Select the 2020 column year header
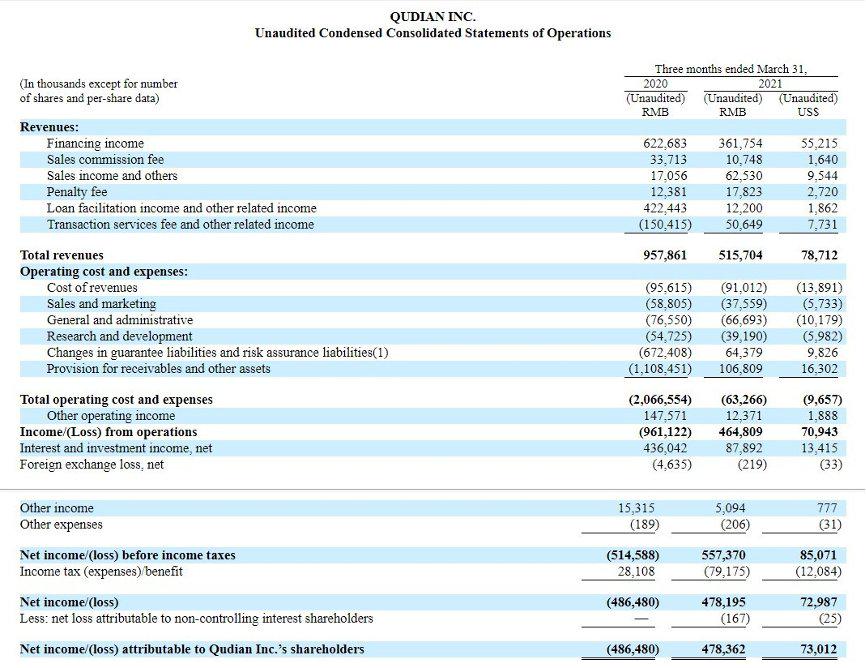Image resolution: width=866 pixels, height=668 pixels. 656,83
